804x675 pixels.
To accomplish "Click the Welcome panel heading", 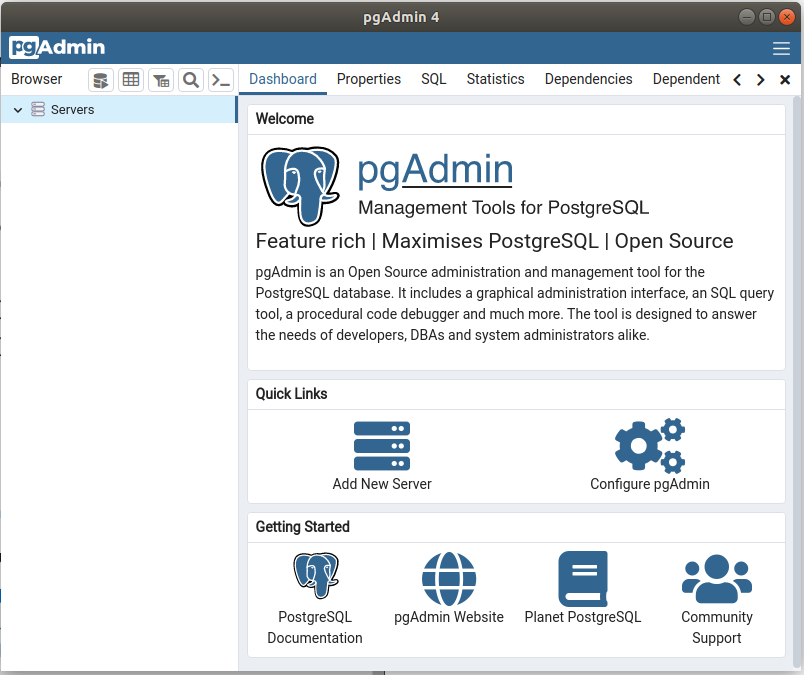I will (x=285, y=118).
